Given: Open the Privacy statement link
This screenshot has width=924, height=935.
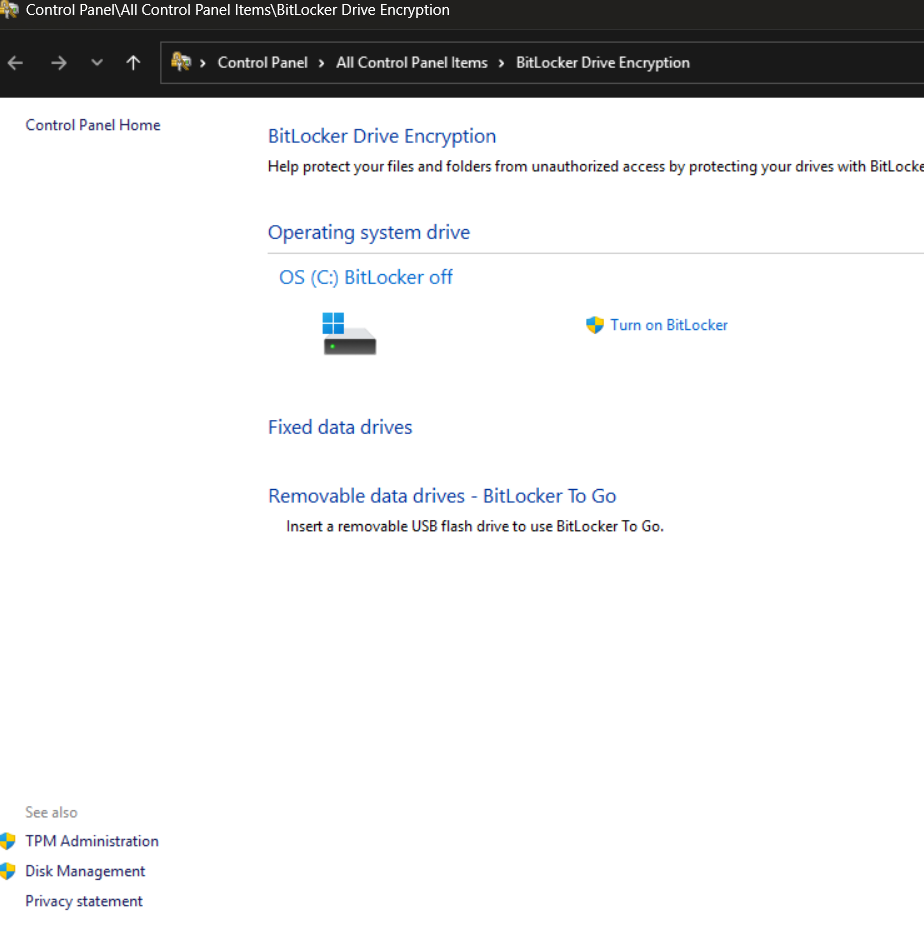Looking at the screenshot, I should pos(84,901).
